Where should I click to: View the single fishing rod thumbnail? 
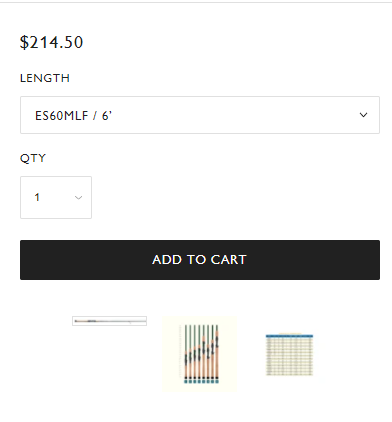click(x=109, y=321)
